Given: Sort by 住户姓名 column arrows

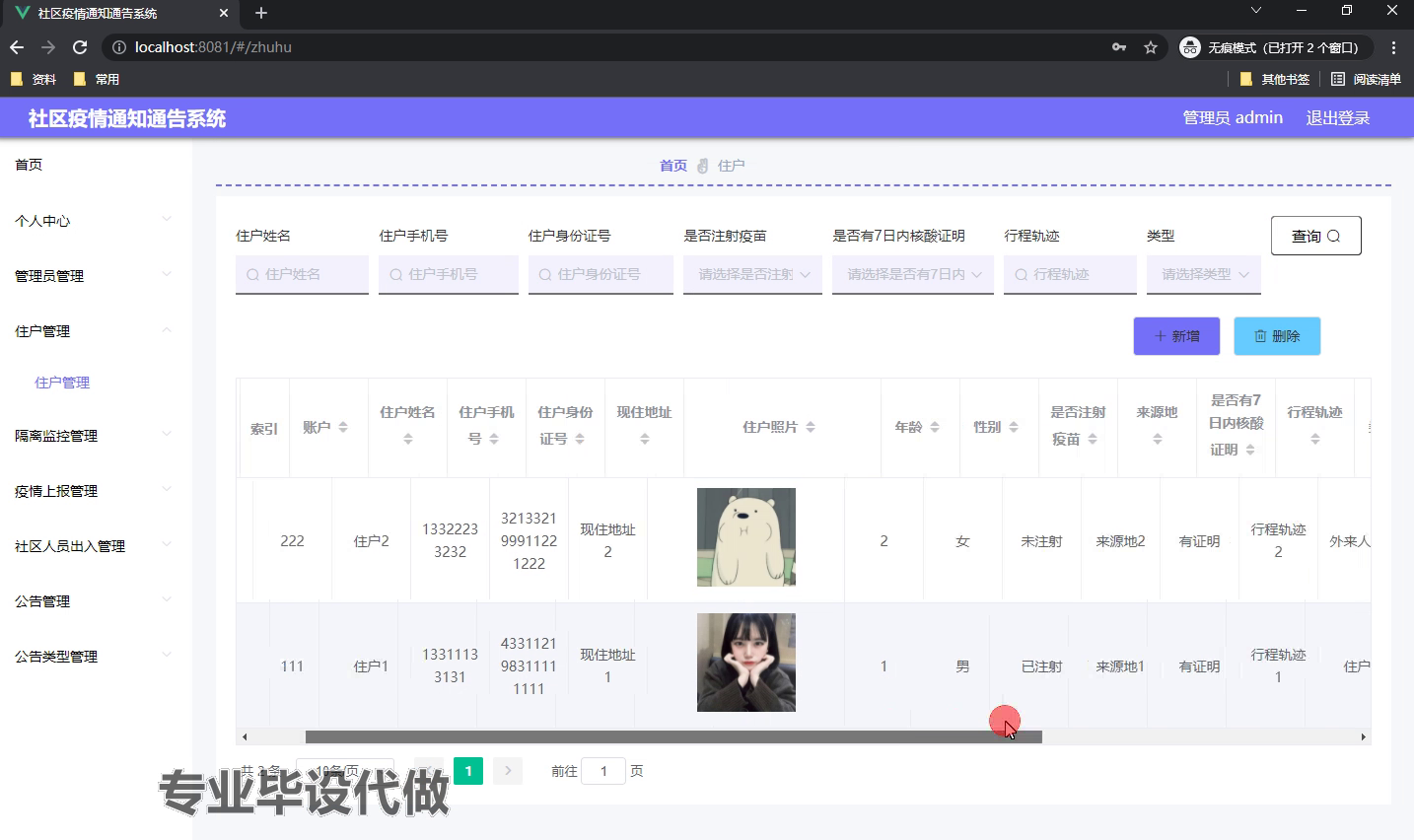Looking at the screenshot, I should pyautogui.click(x=408, y=439).
